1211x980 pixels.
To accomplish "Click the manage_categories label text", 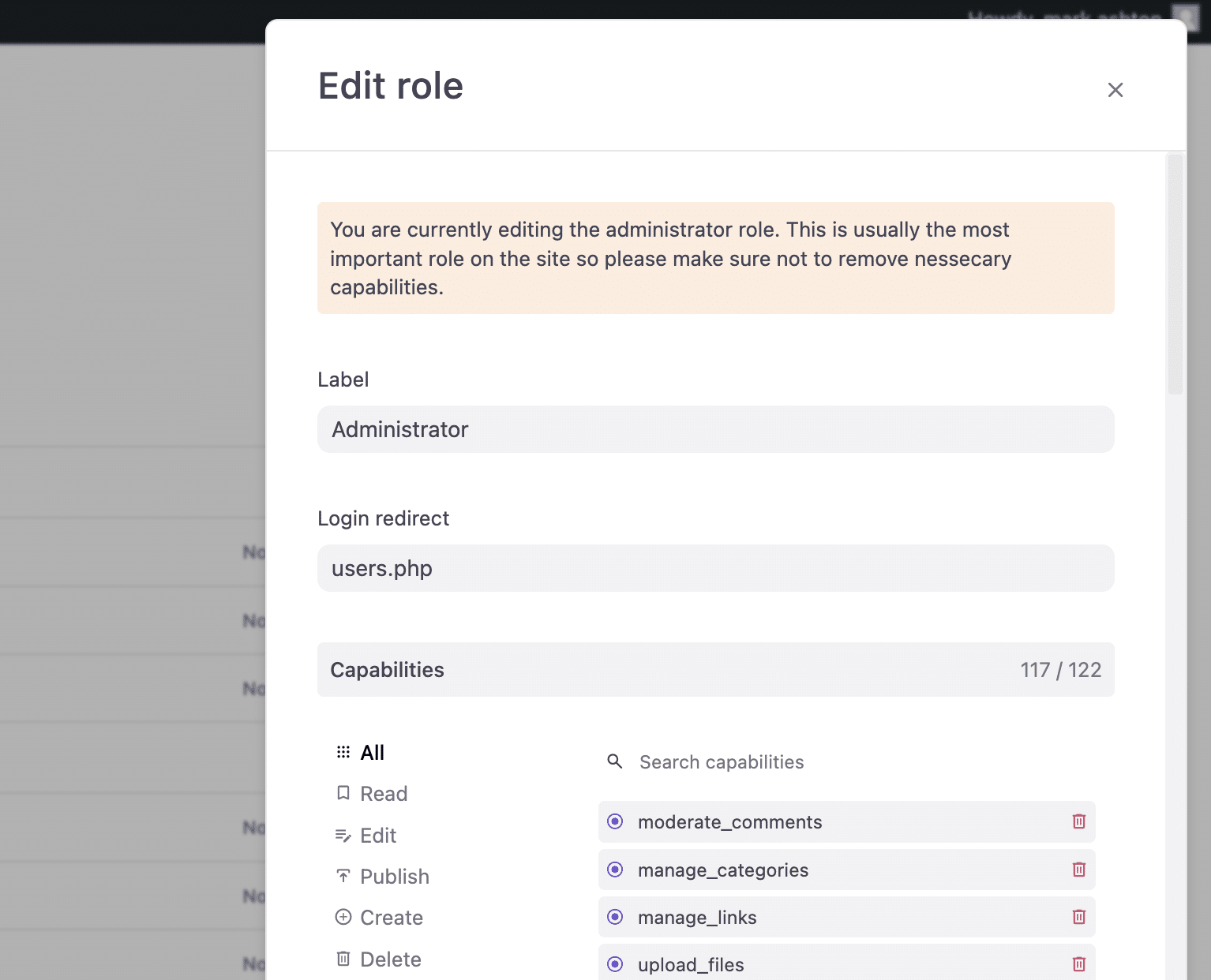I will point(723,870).
